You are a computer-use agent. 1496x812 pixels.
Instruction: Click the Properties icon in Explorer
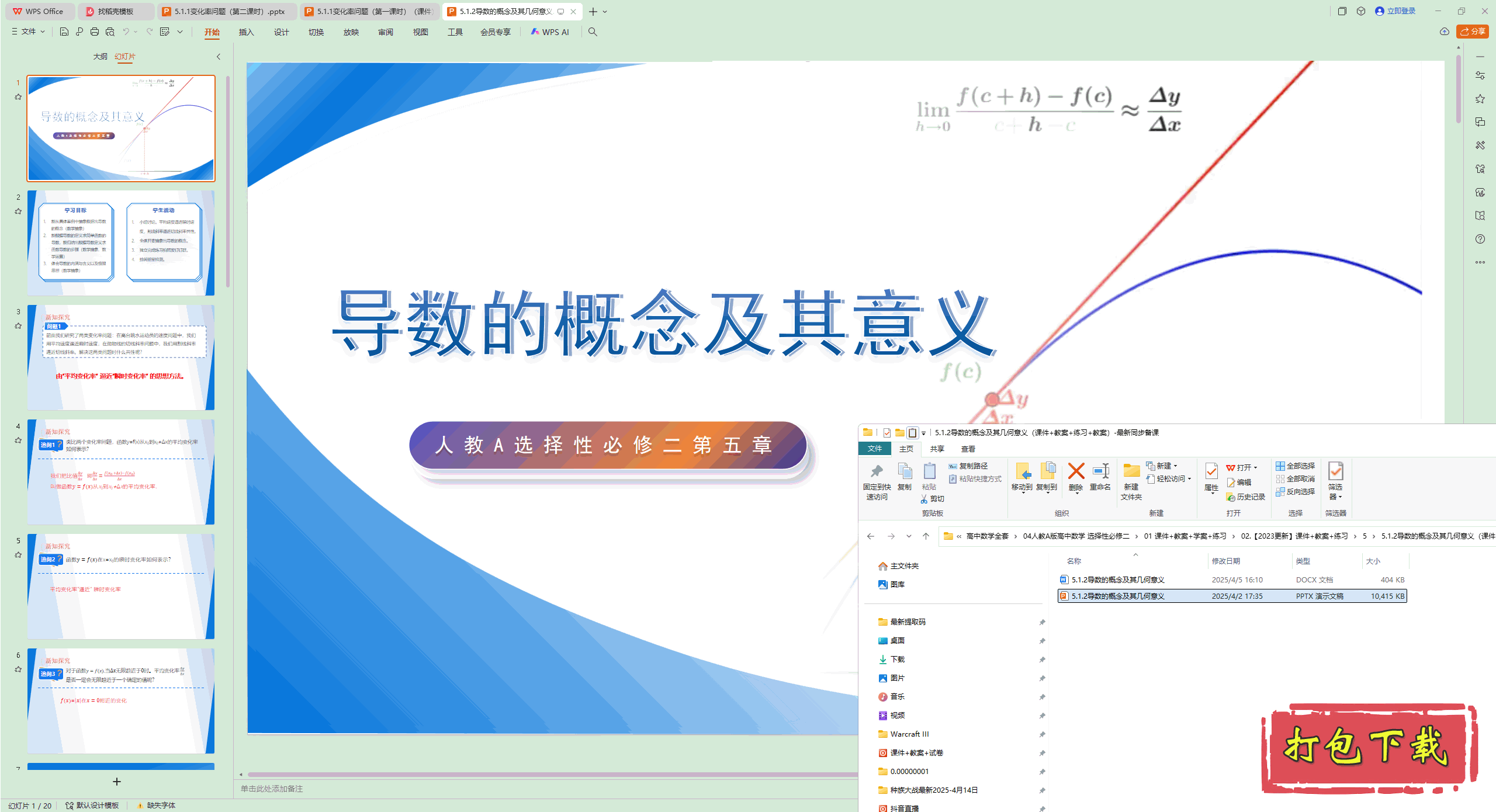[x=1211, y=472]
